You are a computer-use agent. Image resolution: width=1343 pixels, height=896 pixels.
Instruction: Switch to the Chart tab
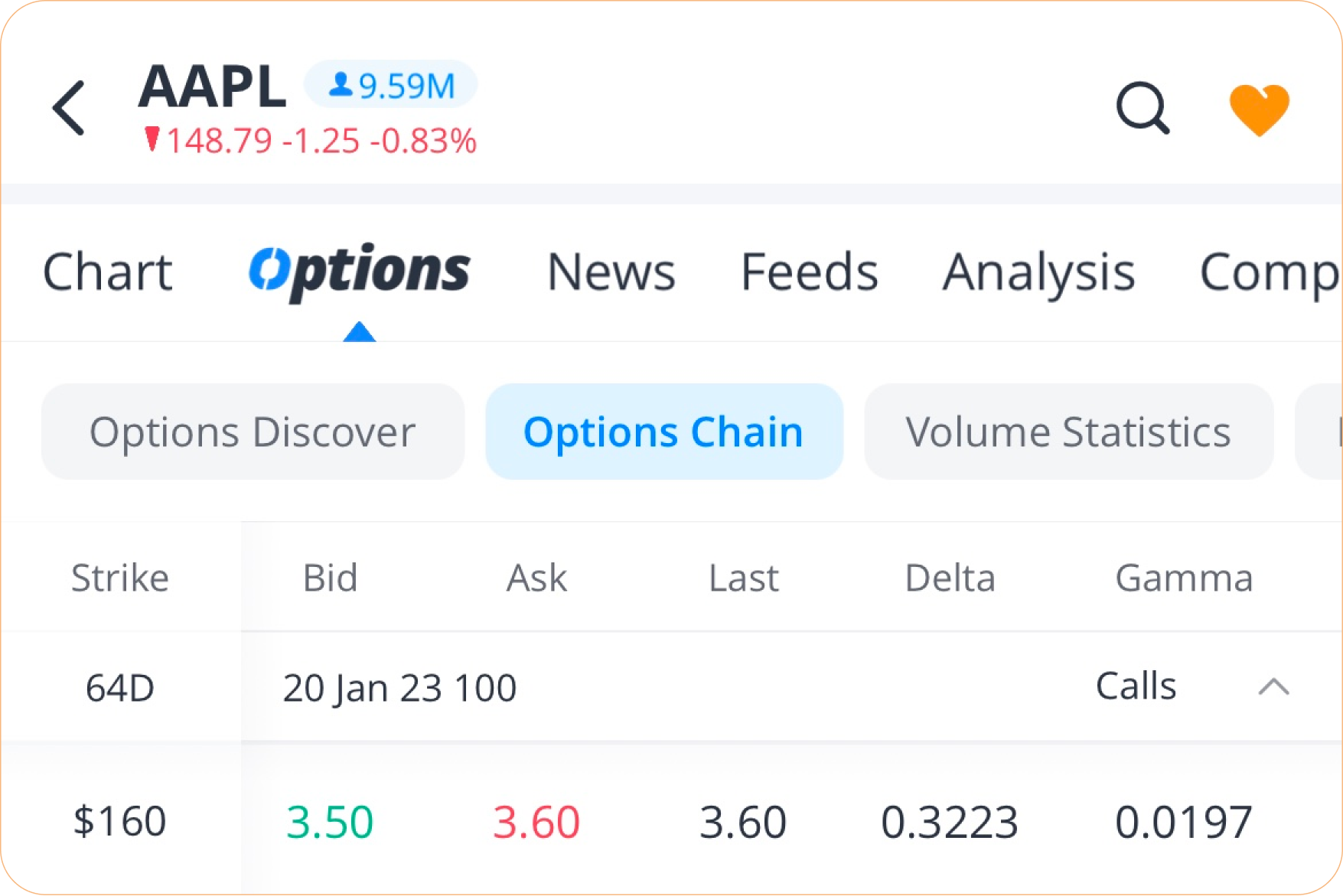click(x=108, y=272)
